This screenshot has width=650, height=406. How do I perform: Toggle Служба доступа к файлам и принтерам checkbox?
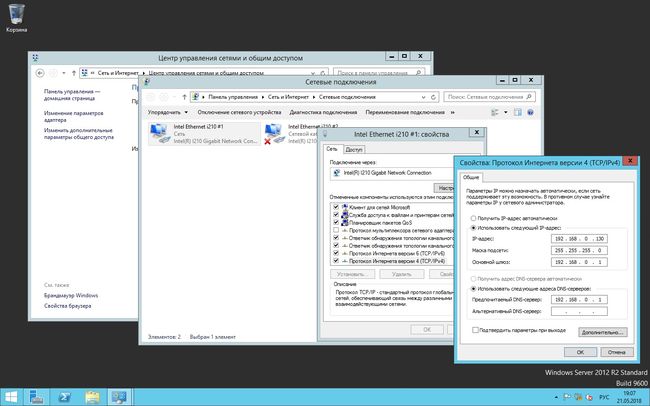point(336,215)
